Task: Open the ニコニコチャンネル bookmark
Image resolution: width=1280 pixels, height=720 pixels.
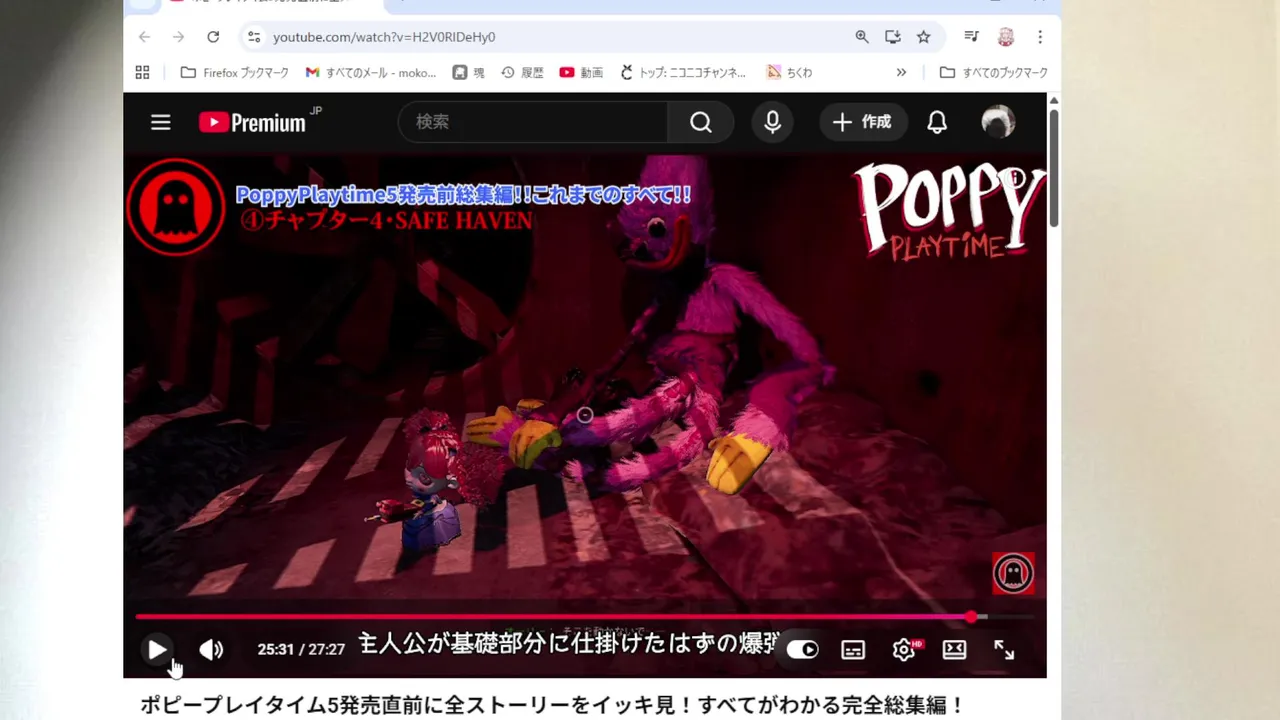Action: tap(683, 72)
